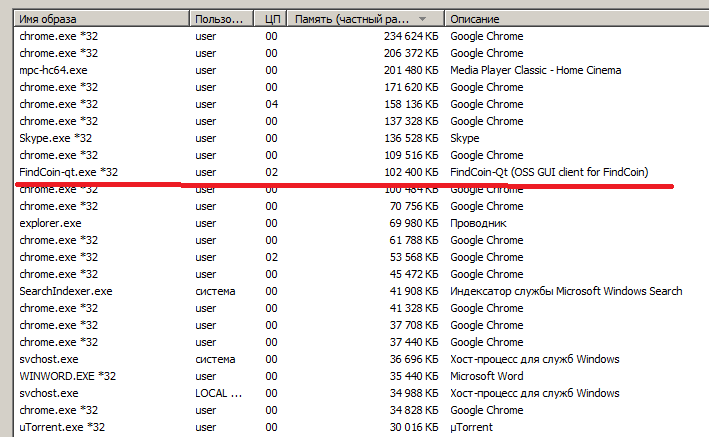Screen dimensions: 709x437
Task: Click the Media Player Classic - Home Cinema description
Action: point(535,70)
